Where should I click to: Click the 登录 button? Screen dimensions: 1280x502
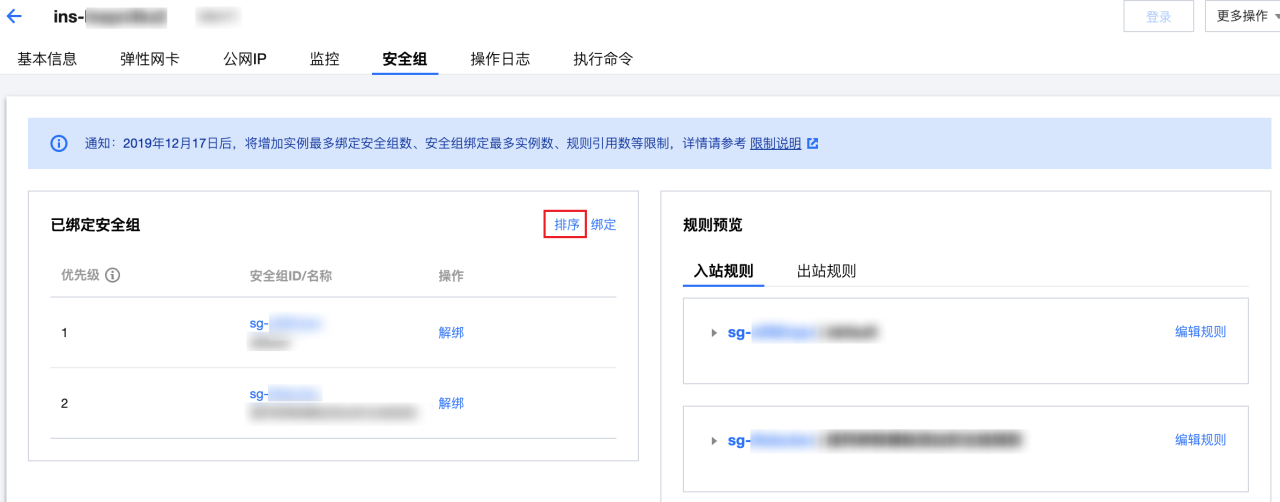(x=1159, y=16)
